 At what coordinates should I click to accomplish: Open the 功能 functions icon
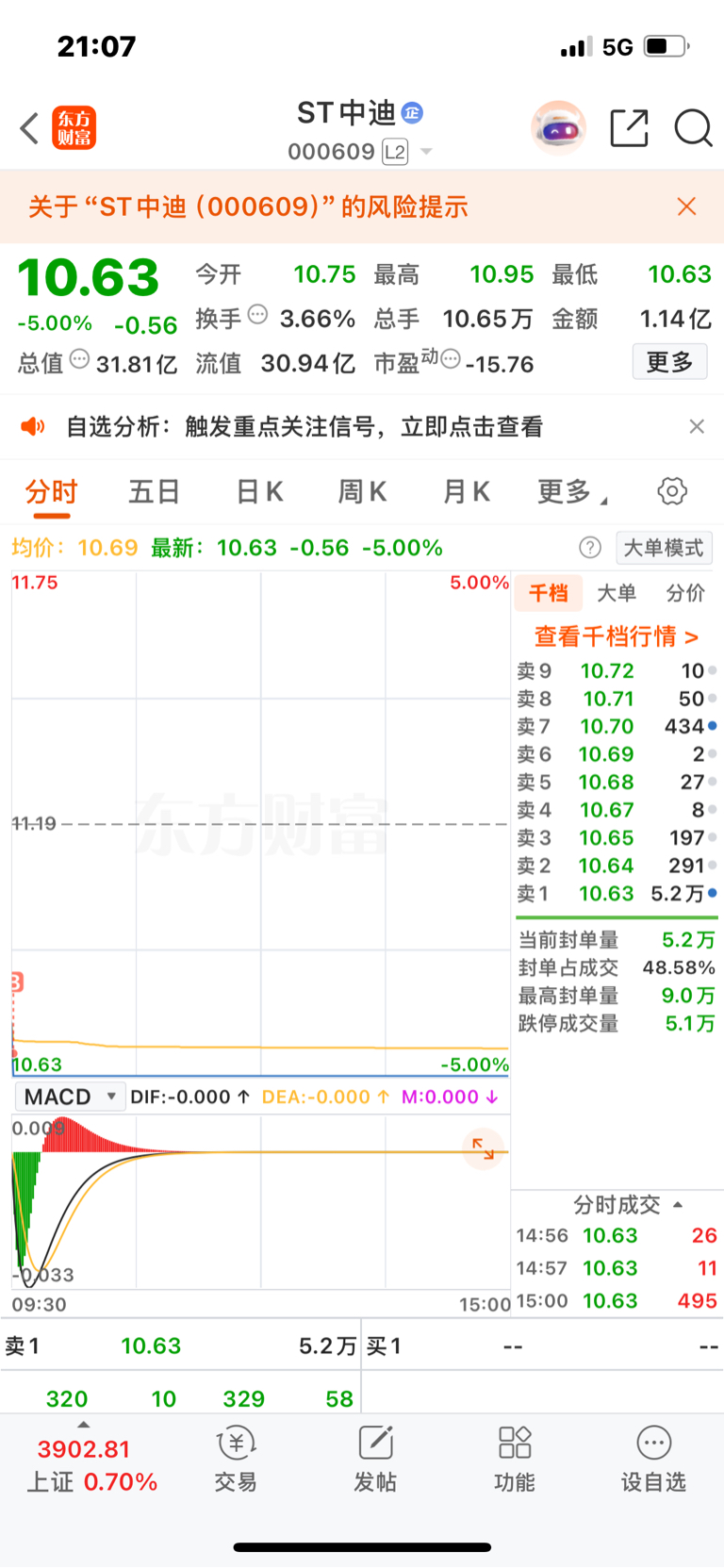pyautogui.click(x=515, y=1460)
